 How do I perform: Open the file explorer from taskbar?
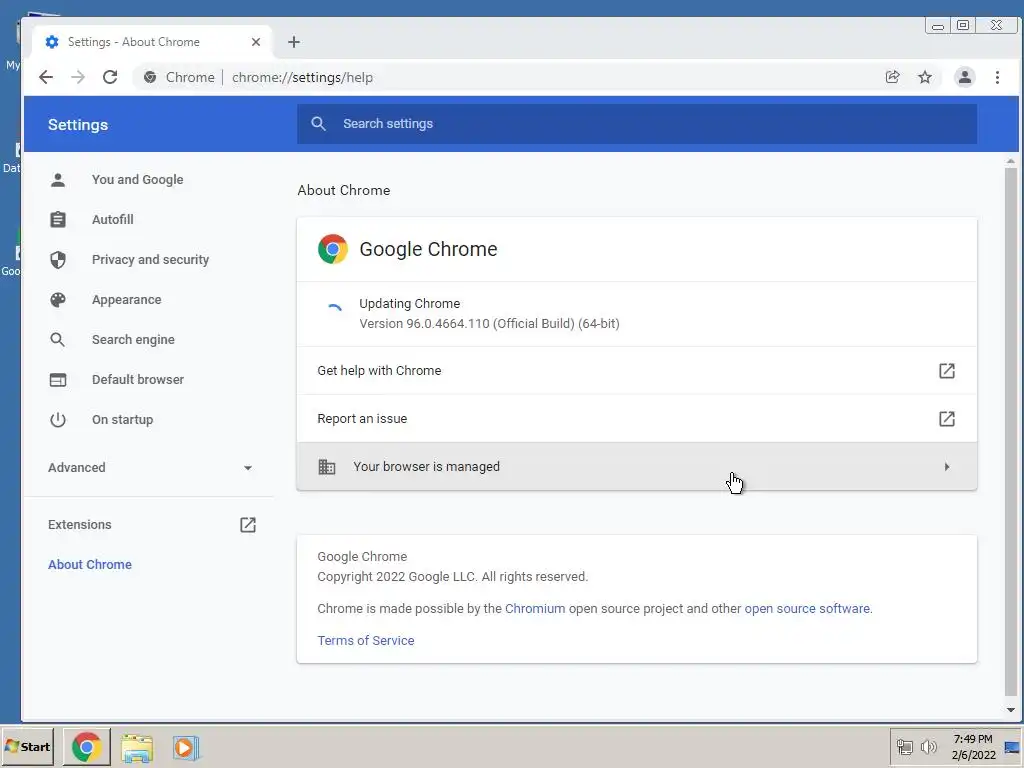tap(137, 748)
